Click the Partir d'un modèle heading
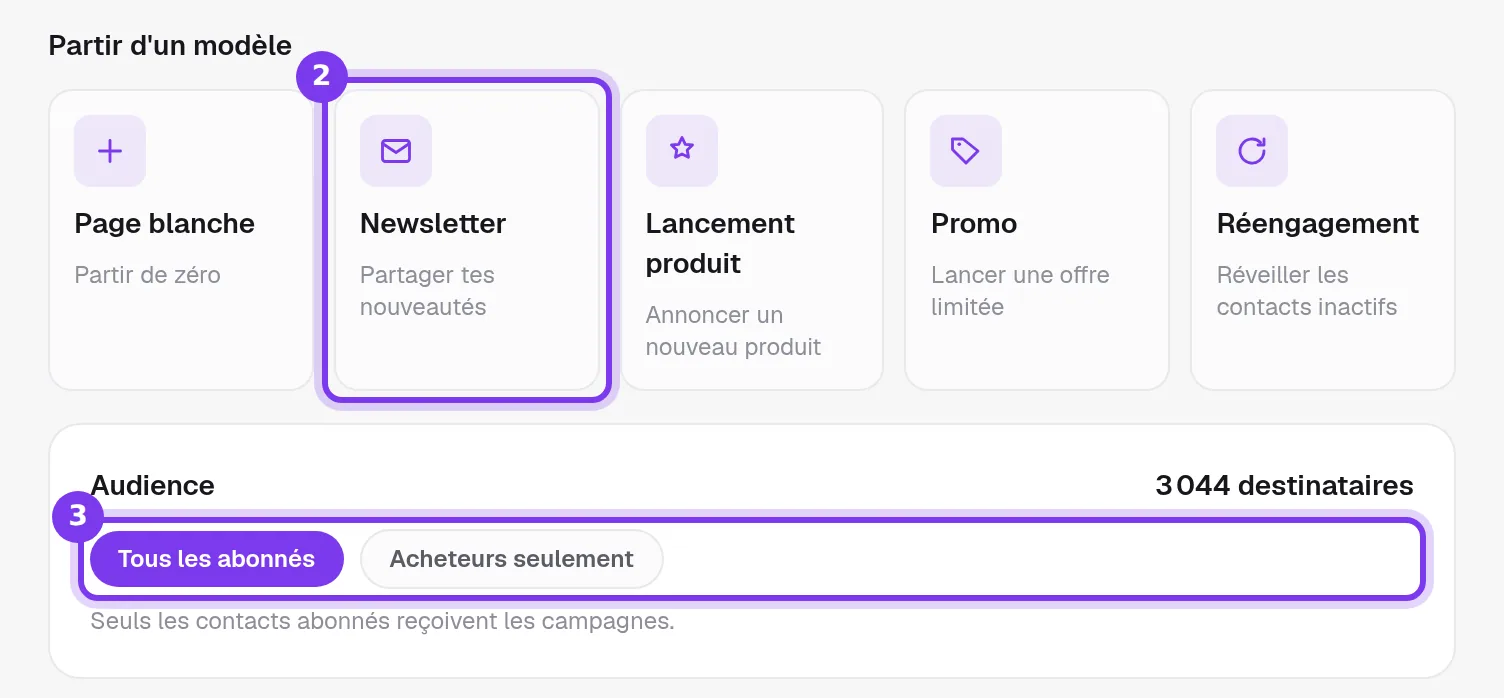Image resolution: width=1504 pixels, height=698 pixels. click(170, 45)
